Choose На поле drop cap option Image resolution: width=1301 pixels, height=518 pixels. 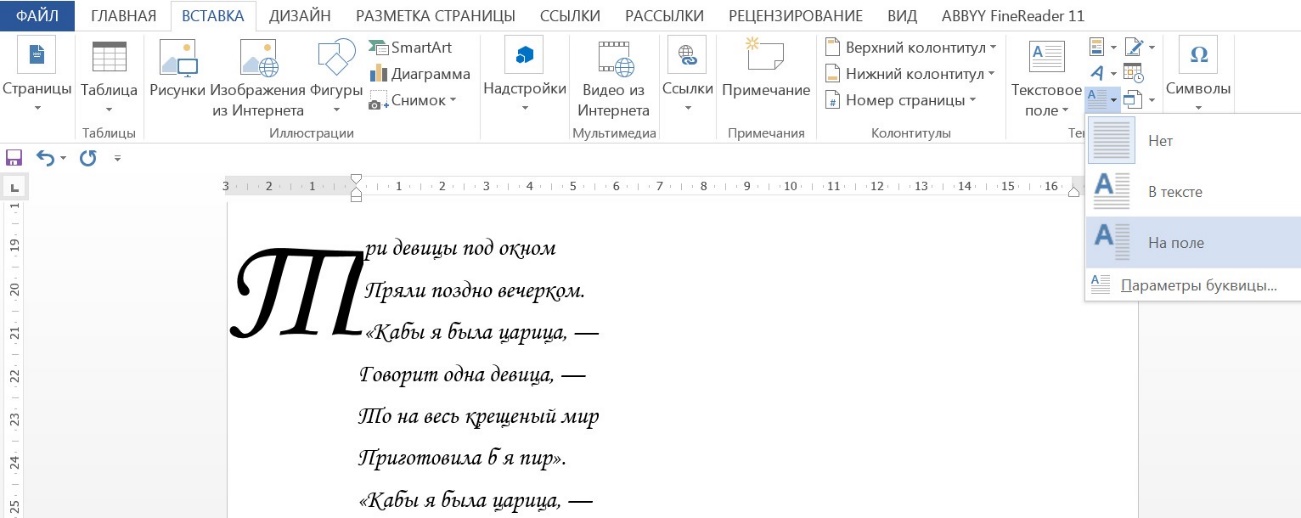click(x=1193, y=243)
